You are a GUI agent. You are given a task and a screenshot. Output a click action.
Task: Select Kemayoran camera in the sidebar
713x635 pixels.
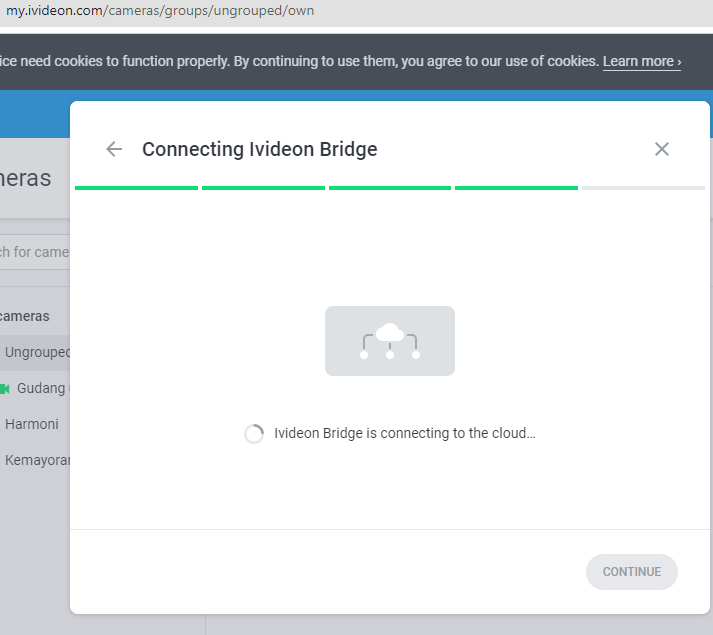pyautogui.click(x=37, y=460)
